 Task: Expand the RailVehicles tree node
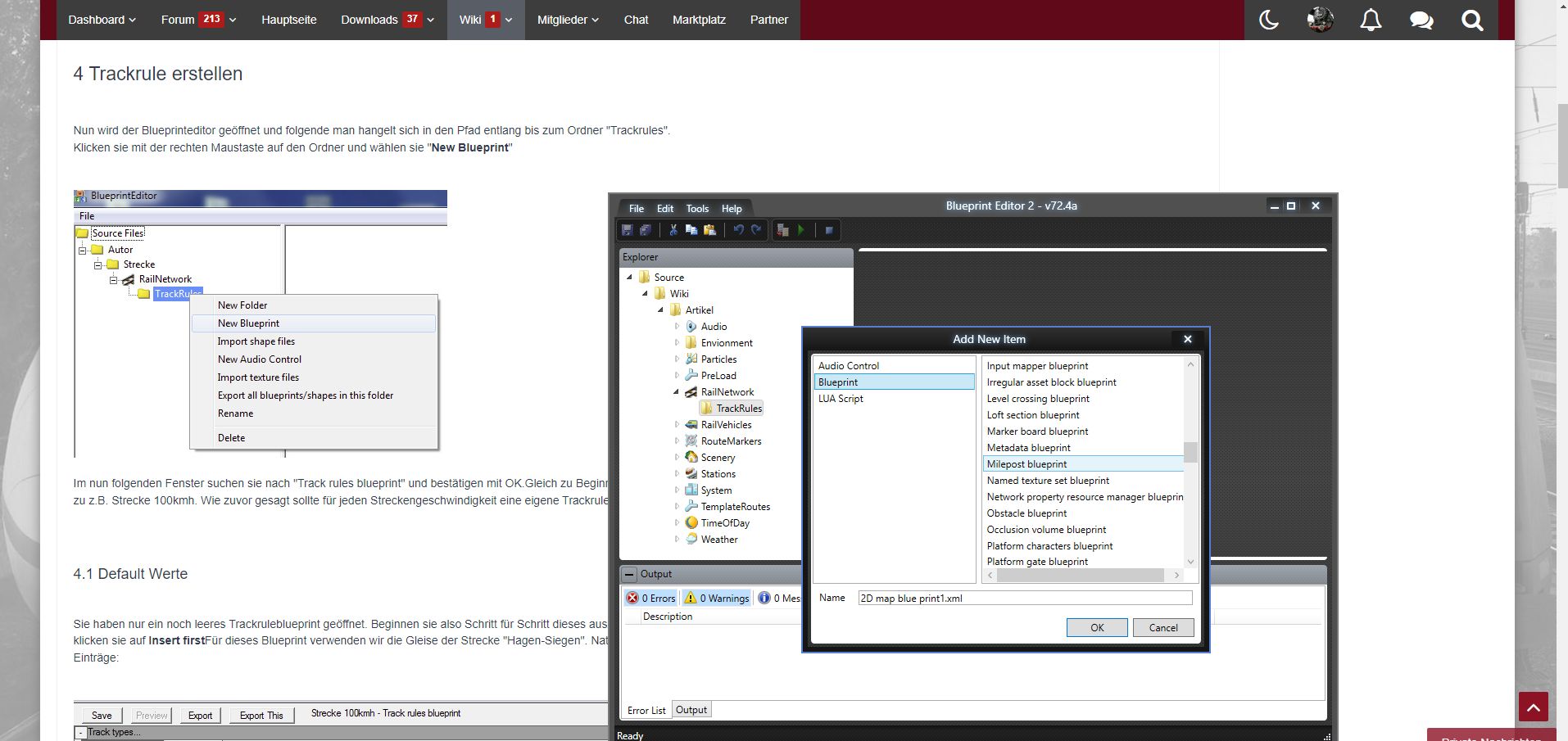tap(677, 425)
